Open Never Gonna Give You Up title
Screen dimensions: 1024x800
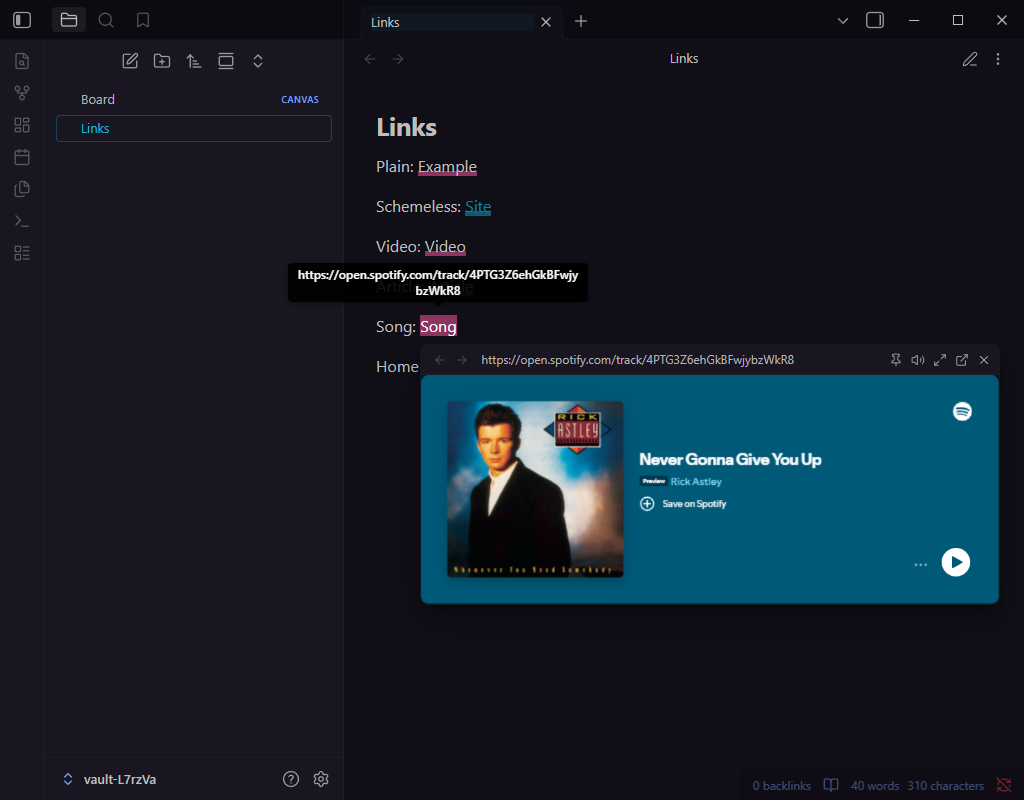(x=730, y=459)
